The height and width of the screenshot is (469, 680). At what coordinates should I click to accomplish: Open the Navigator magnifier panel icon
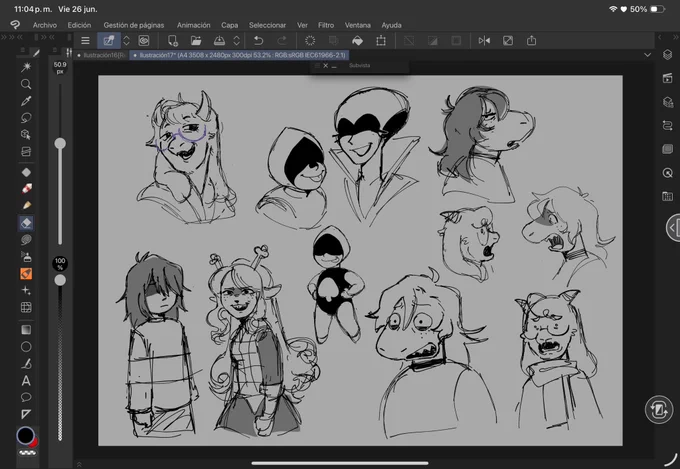tap(667, 173)
